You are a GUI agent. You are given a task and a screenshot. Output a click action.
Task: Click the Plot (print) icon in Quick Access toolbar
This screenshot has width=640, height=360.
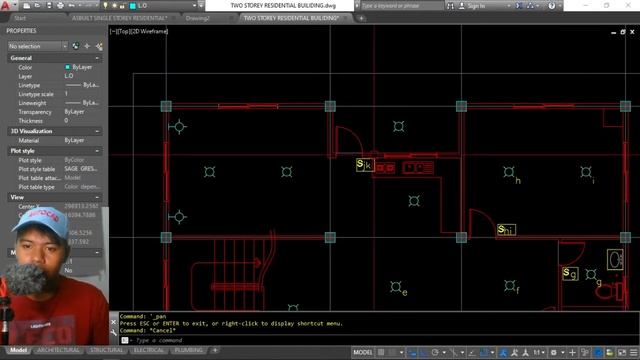[60, 6]
